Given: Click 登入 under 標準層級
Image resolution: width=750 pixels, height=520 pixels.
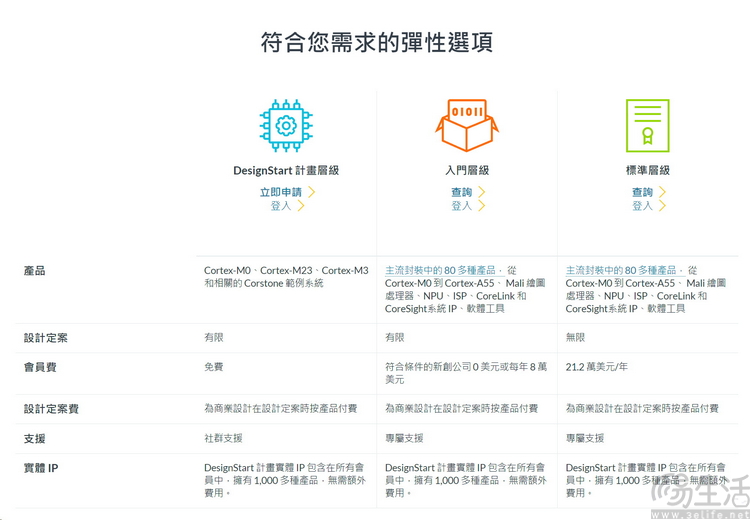Looking at the screenshot, I should (x=642, y=206).
